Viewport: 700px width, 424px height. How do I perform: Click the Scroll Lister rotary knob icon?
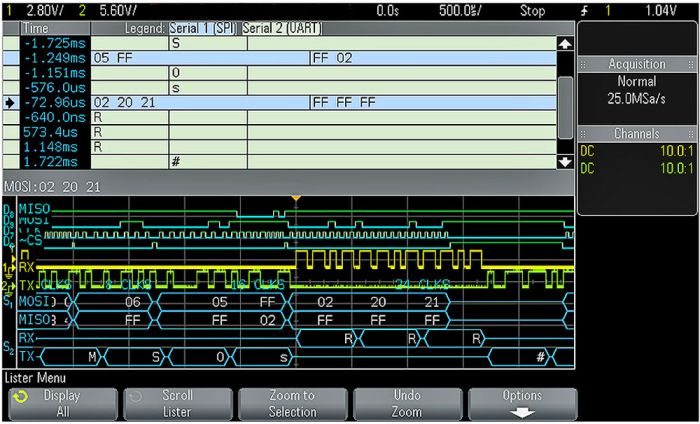coord(136,396)
